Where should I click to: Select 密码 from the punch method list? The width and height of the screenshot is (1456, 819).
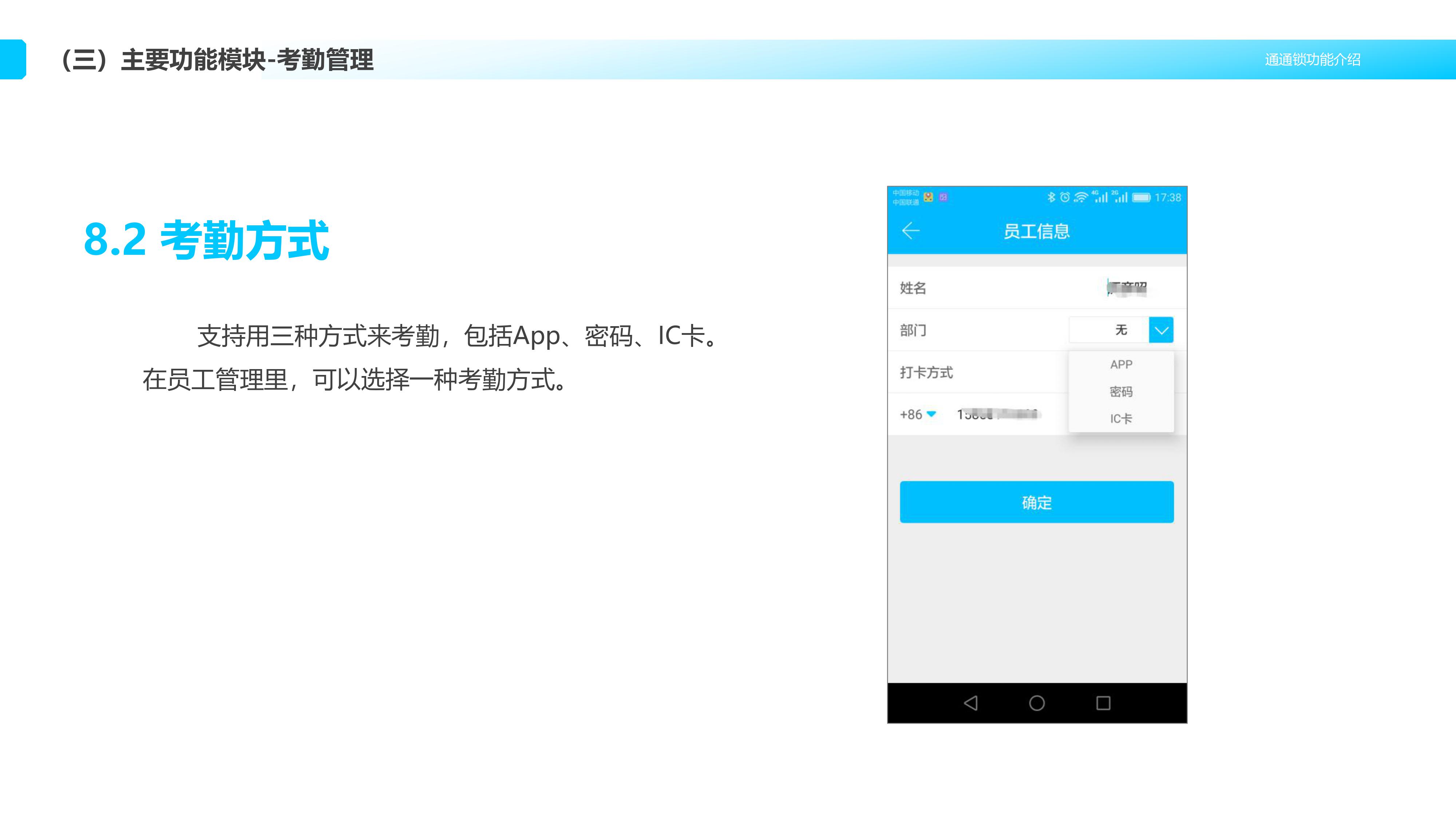coord(1121,392)
